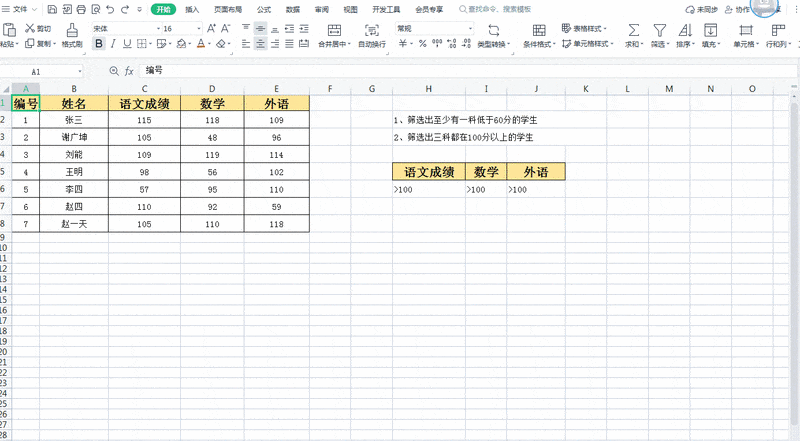Select column D header

point(212,89)
